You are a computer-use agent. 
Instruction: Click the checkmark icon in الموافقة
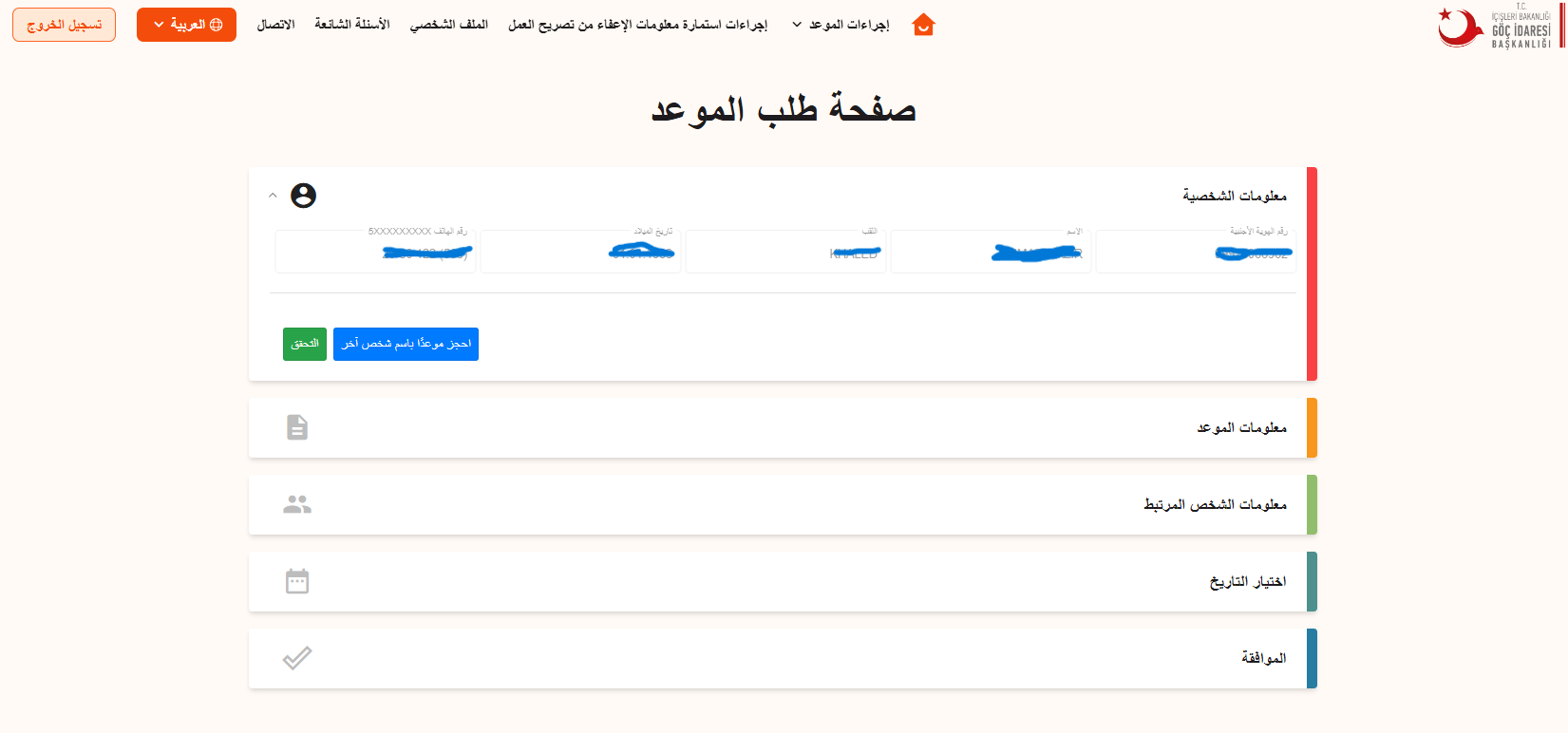(297, 658)
